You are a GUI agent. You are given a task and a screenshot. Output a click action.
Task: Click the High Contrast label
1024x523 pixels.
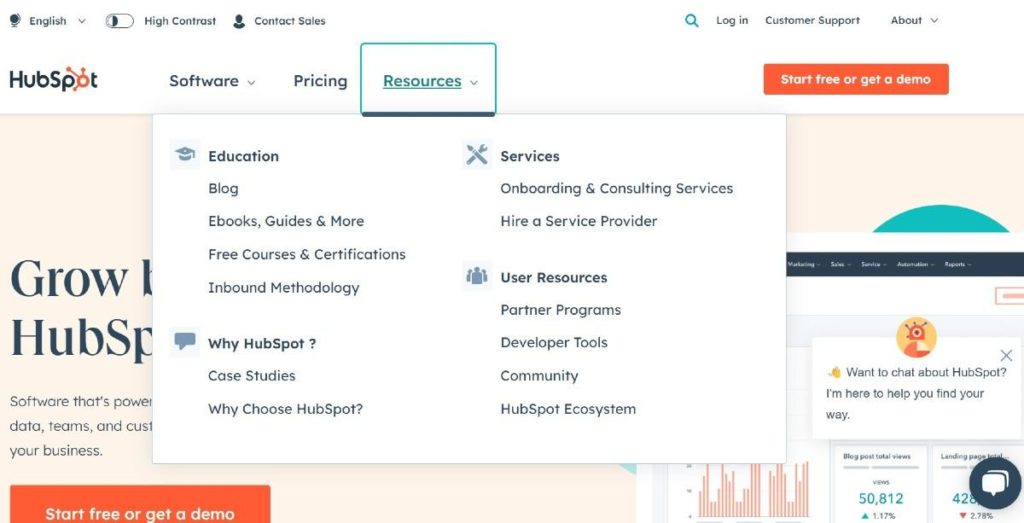pos(180,21)
